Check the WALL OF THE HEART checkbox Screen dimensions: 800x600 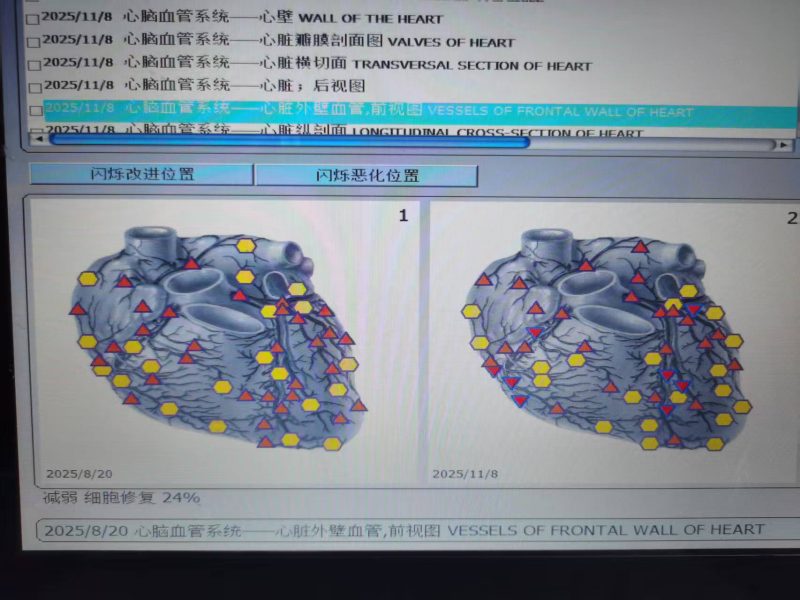click(33, 20)
